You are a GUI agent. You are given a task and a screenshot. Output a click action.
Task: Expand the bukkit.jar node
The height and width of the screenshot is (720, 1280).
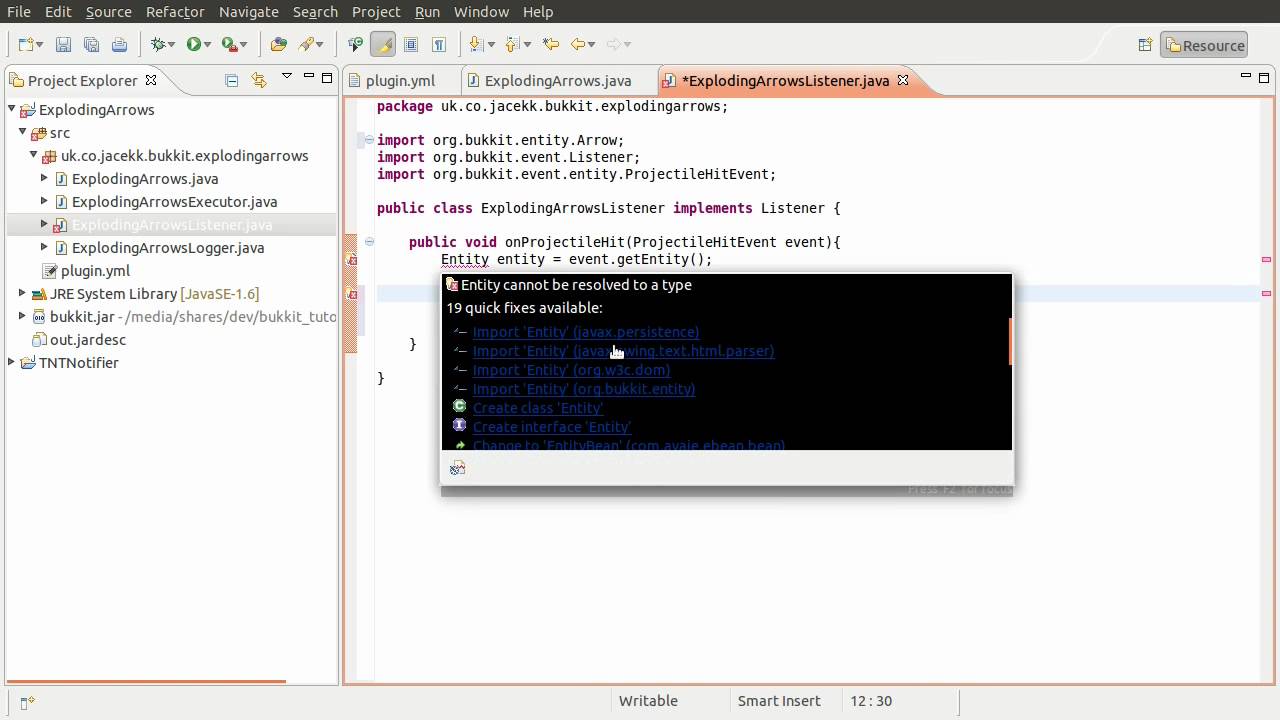22,316
